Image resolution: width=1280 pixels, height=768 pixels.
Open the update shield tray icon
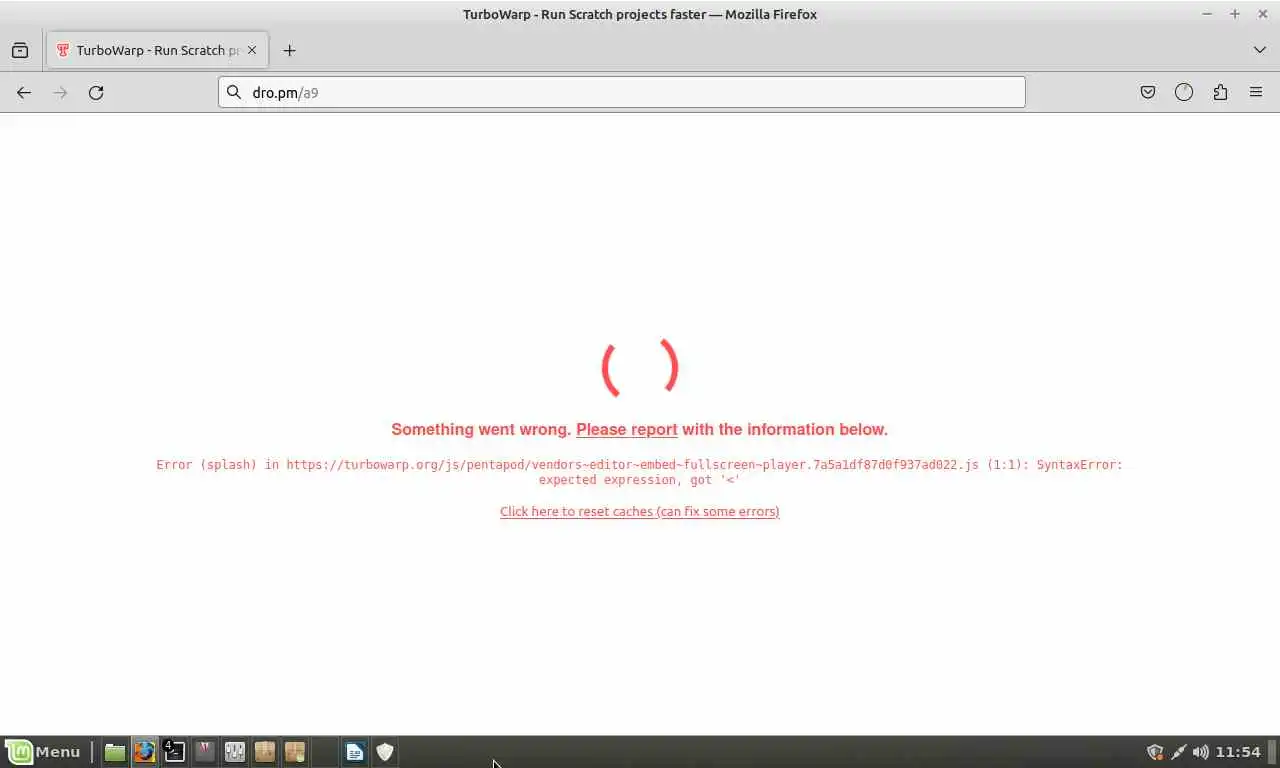click(x=1155, y=752)
